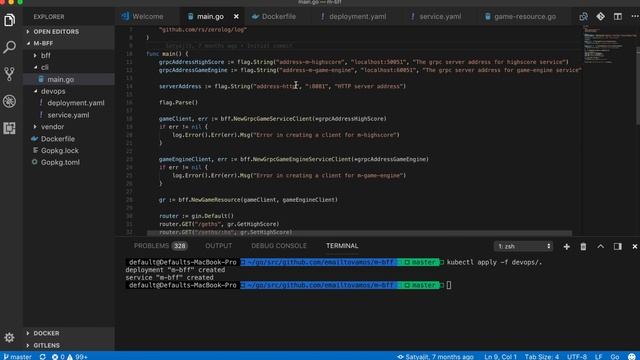640x360 pixels.
Task: Click the terminal prompt cursor
Action: tap(449, 285)
